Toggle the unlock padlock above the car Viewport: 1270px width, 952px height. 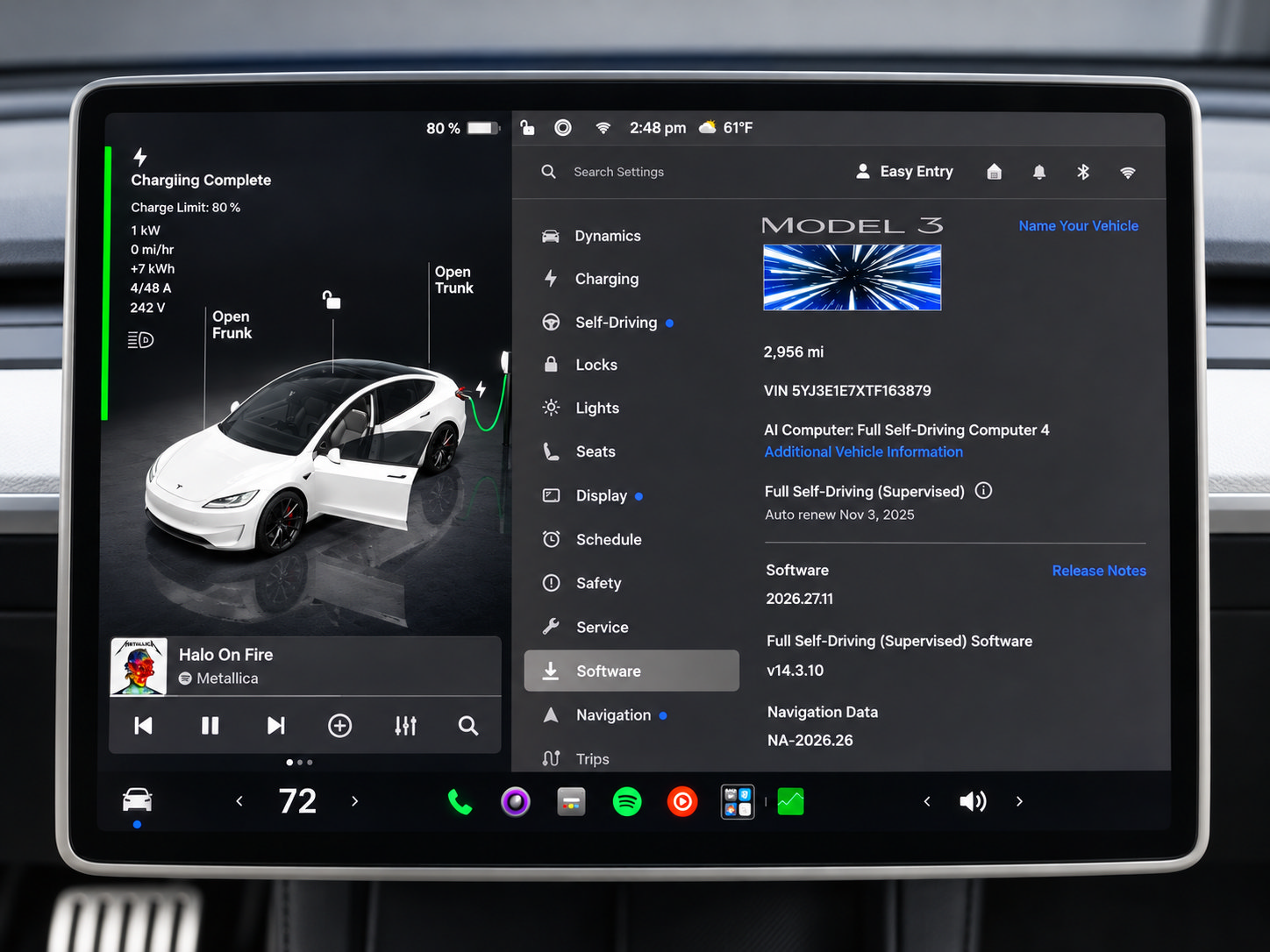332,300
